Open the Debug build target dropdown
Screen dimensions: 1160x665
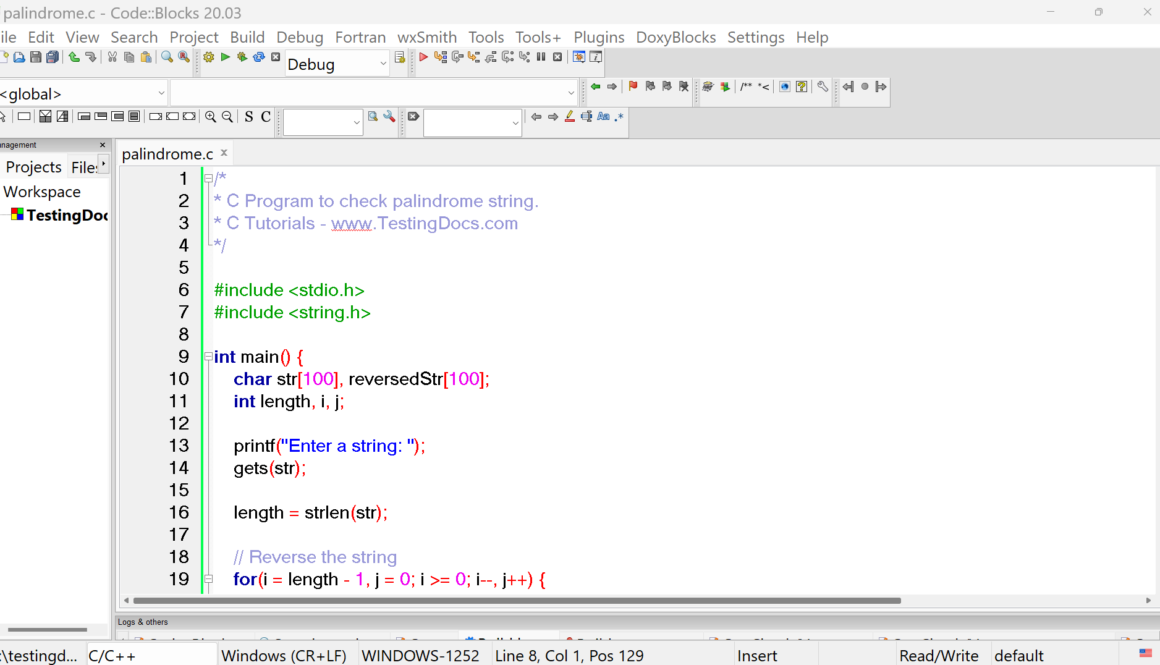tap(336, 62)
